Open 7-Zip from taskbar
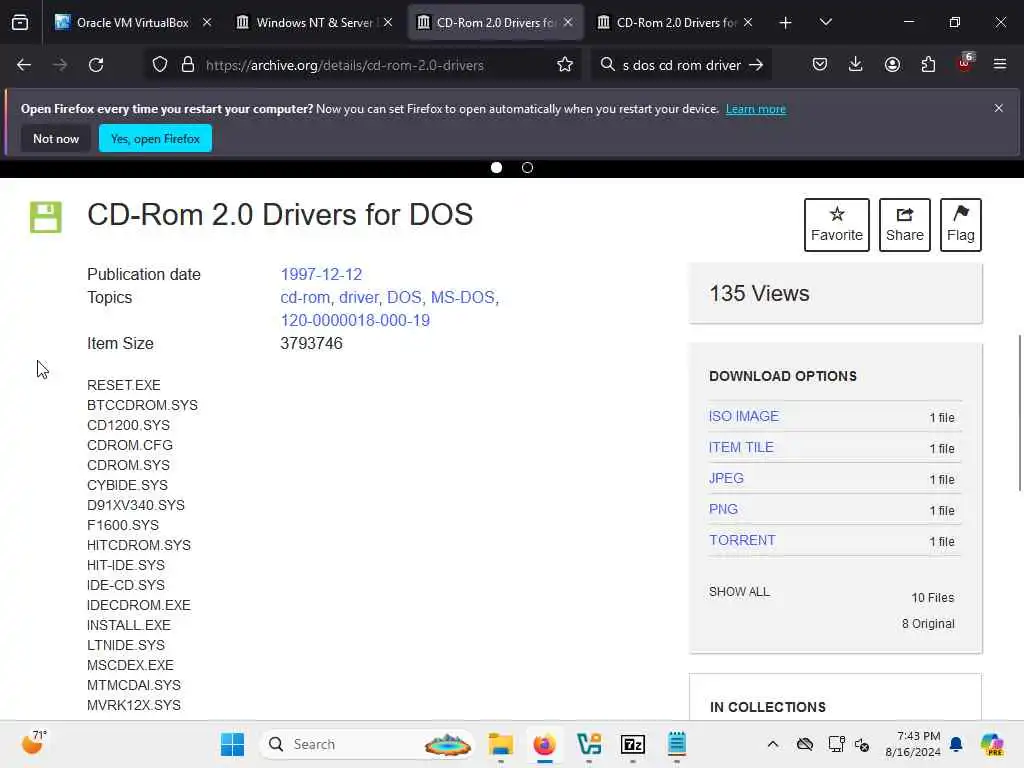The height and width of the screenshot is (768, 1024). tap(633, 744)
